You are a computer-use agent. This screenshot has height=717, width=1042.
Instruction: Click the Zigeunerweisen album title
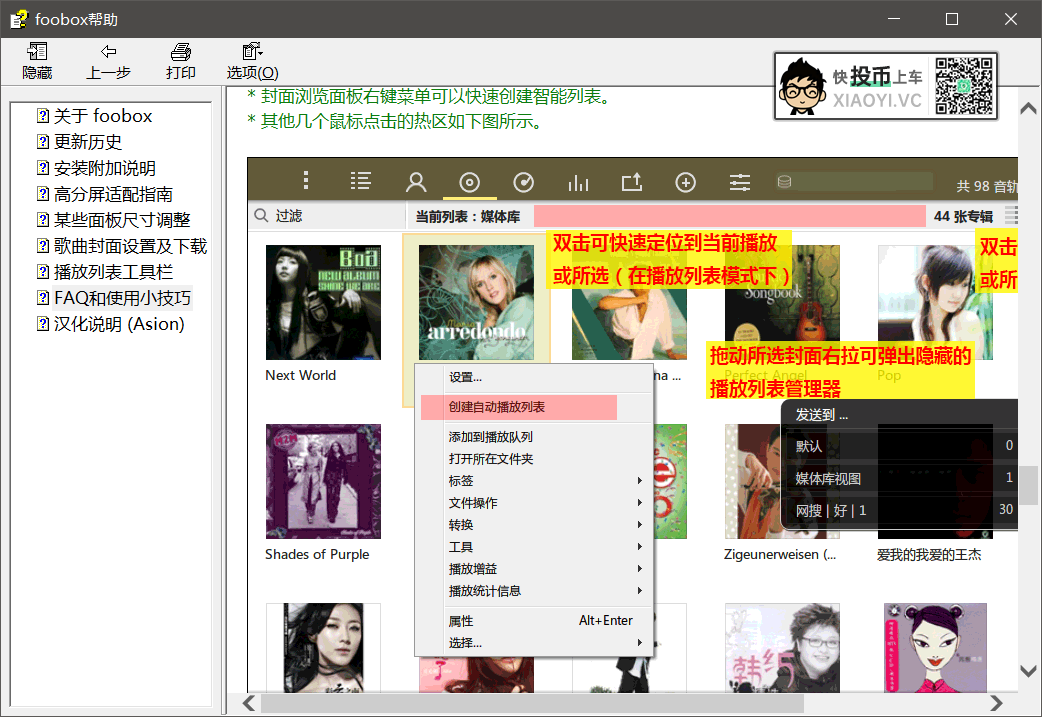pos(780,555)
